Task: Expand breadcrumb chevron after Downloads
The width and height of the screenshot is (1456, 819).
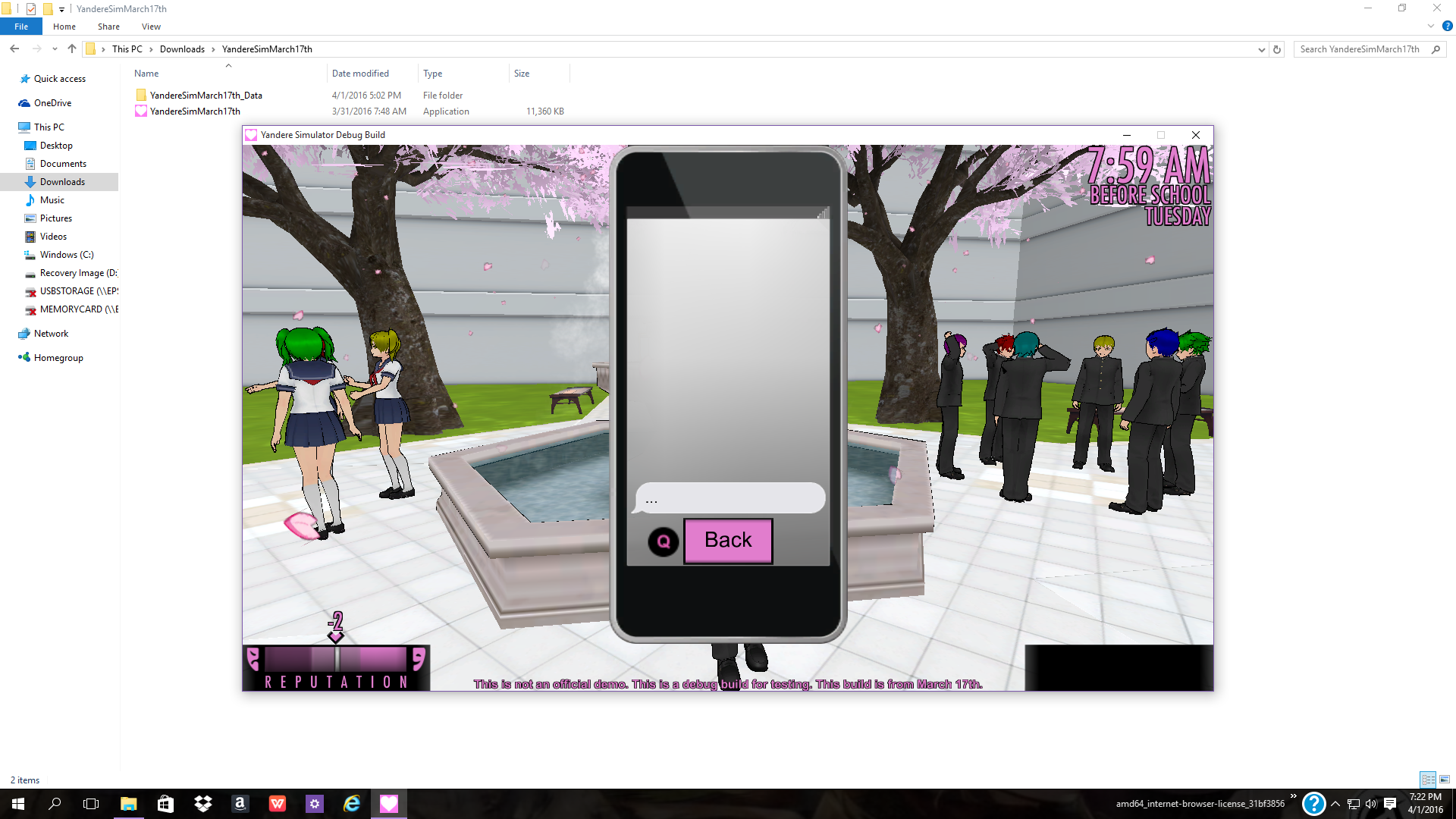Action: point(213,49)
